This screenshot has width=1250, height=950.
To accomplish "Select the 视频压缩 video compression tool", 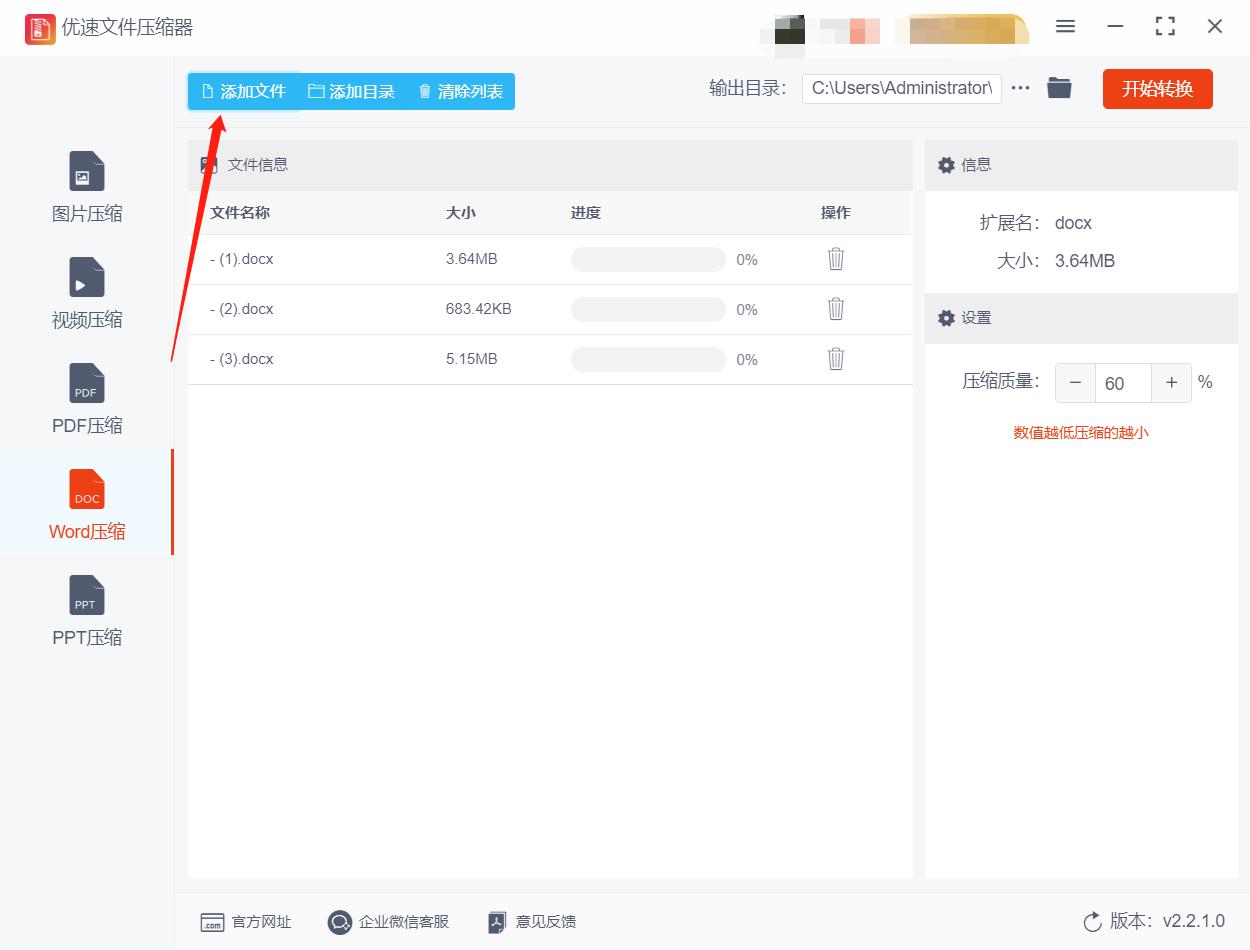I will tap(86, 294).
